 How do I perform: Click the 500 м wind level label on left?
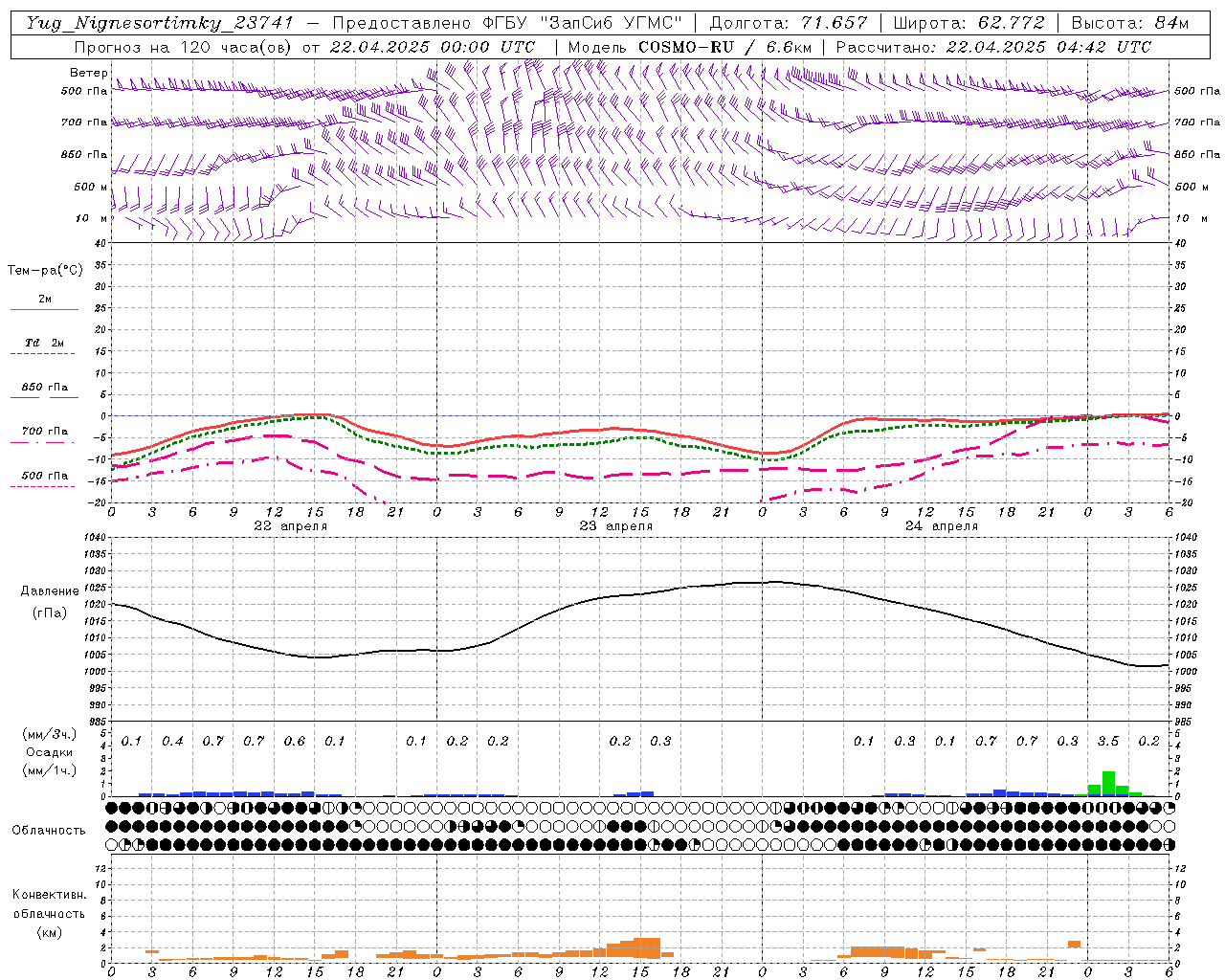tap(91, 187)
